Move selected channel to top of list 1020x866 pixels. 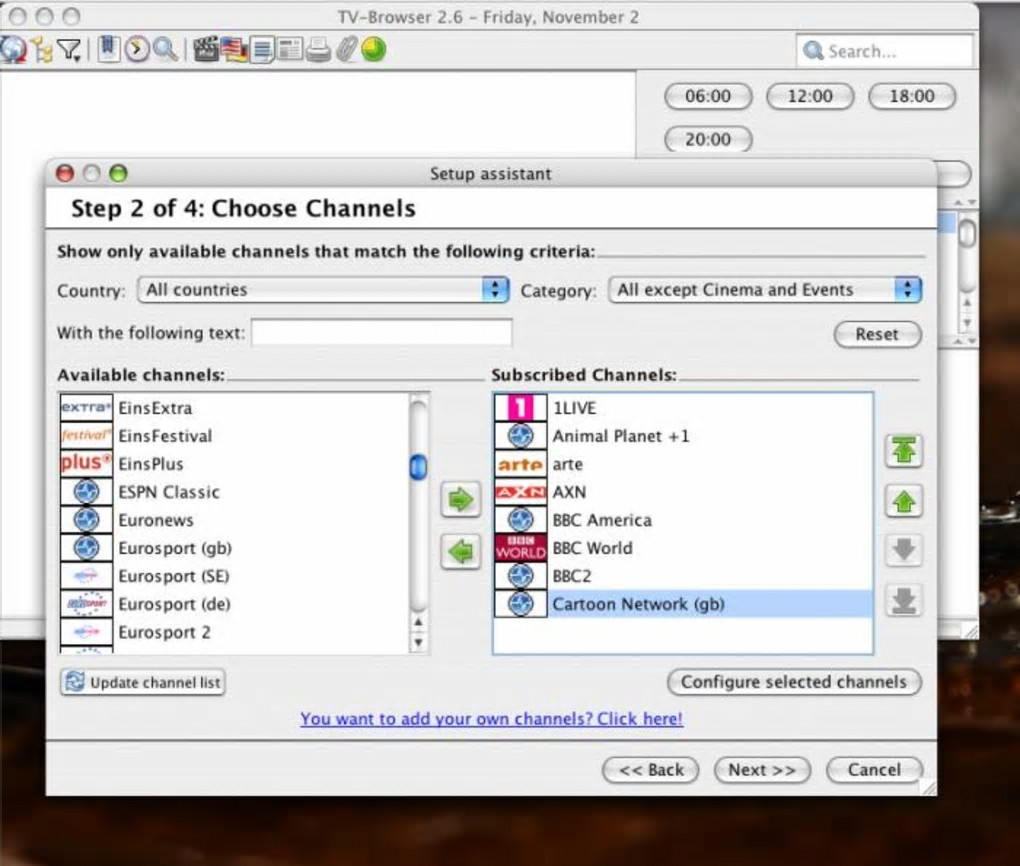(x=904, y=450)
